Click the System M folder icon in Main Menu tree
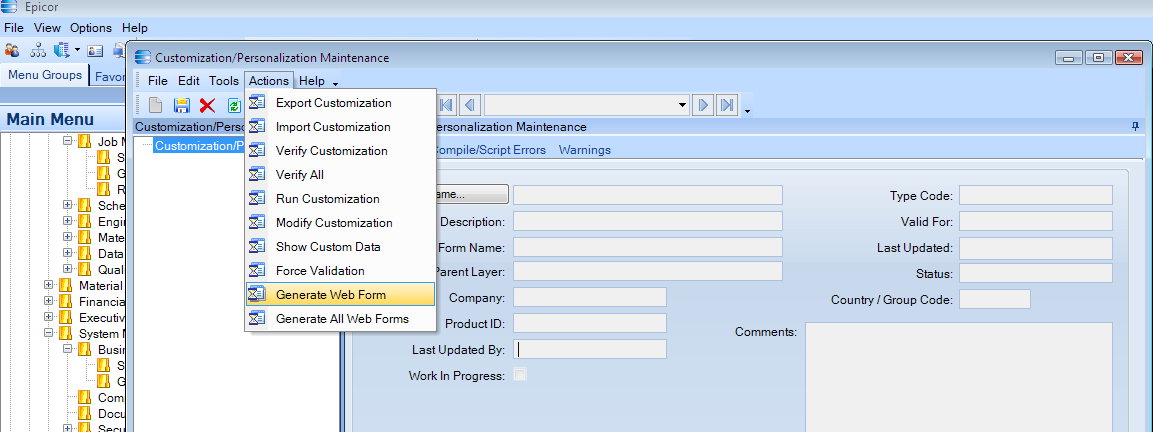This screenshot has width=1153, height=432. pyautogui.click(x=67, y=333)
